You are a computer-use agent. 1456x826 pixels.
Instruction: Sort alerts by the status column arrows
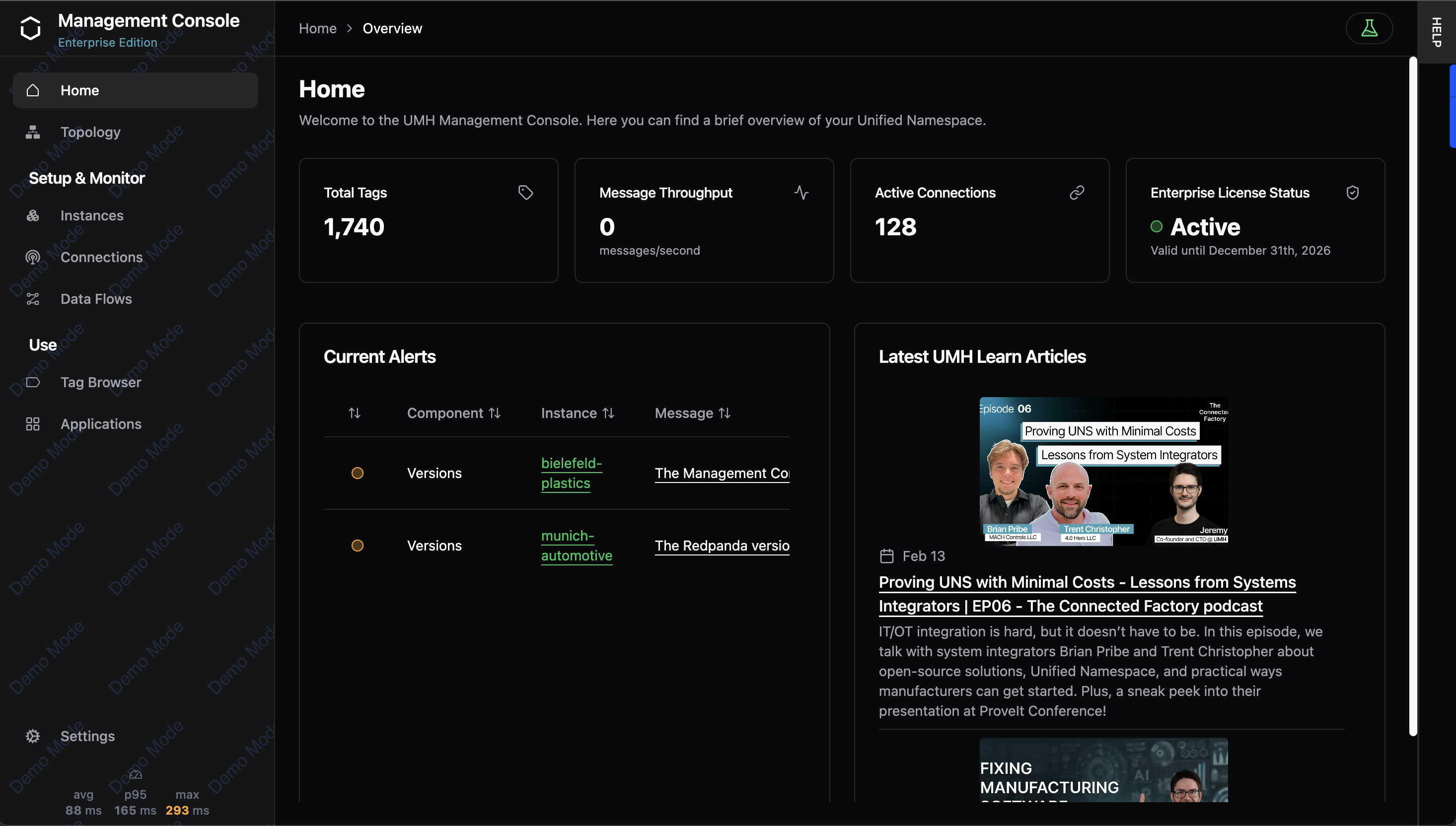pyautogui.click(x=355, y=413)
